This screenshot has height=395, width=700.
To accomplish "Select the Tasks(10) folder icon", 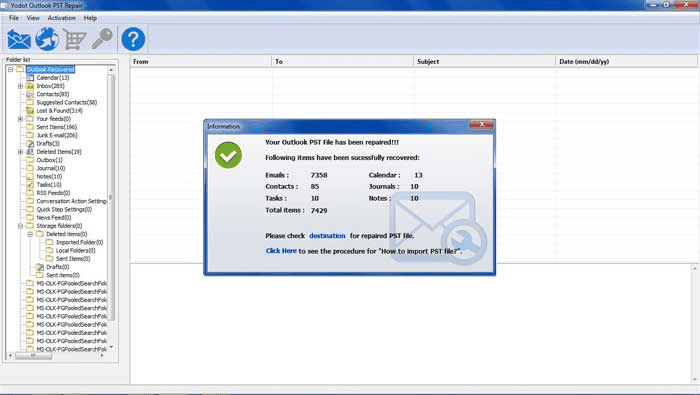I will [30, 185].
